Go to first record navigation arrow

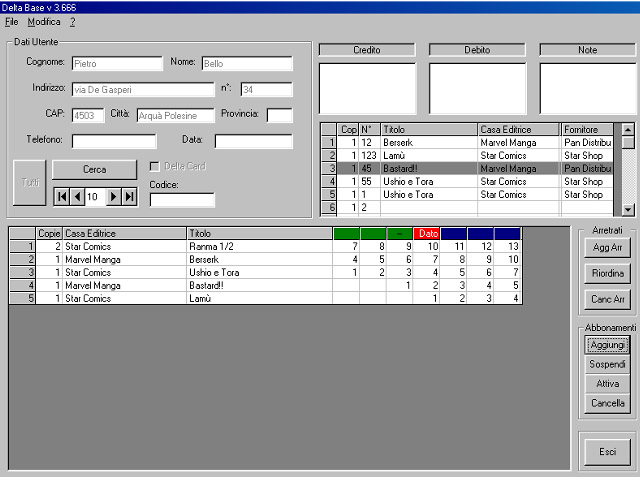coord(62,197)
